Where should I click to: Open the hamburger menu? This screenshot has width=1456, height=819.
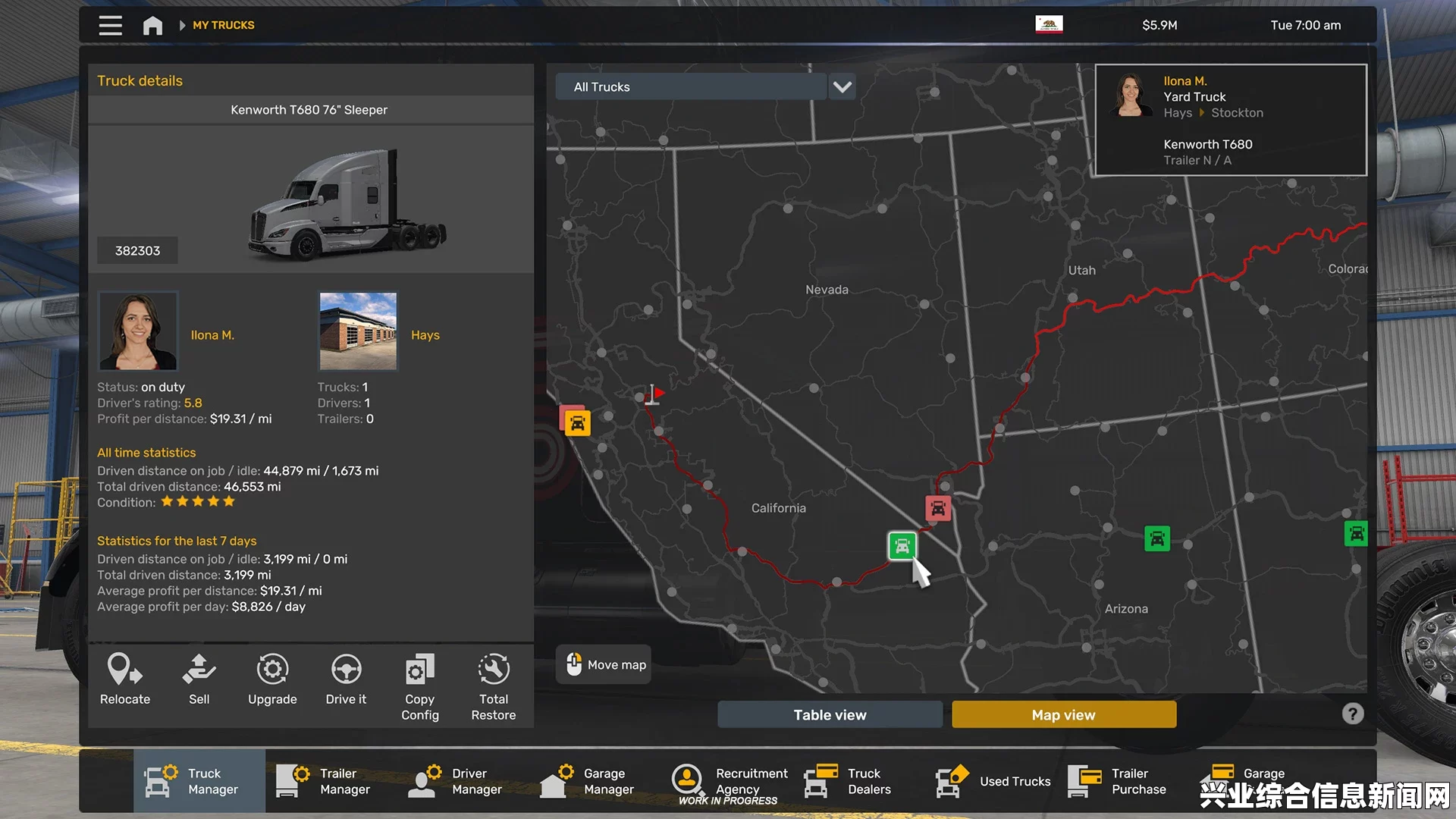tap(110, 24)
